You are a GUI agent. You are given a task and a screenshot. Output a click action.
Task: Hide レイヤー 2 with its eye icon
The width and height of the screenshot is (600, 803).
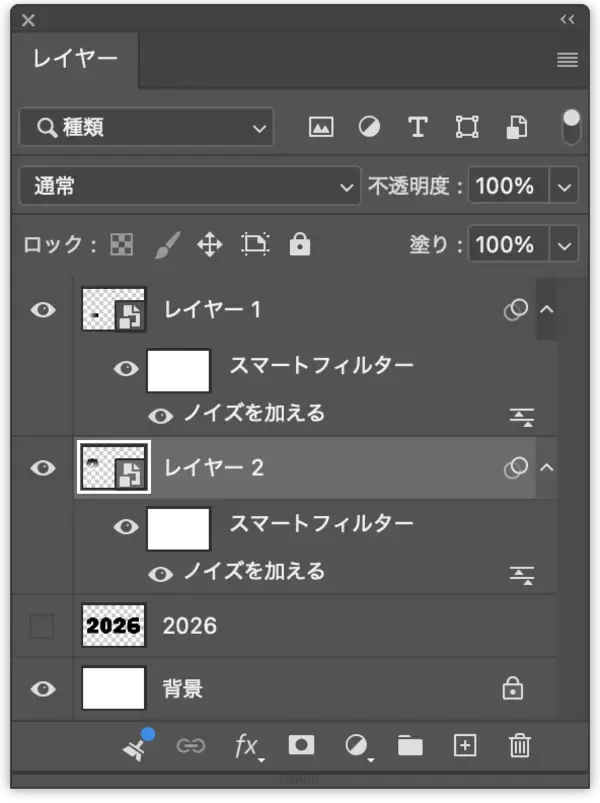(43, 468)
